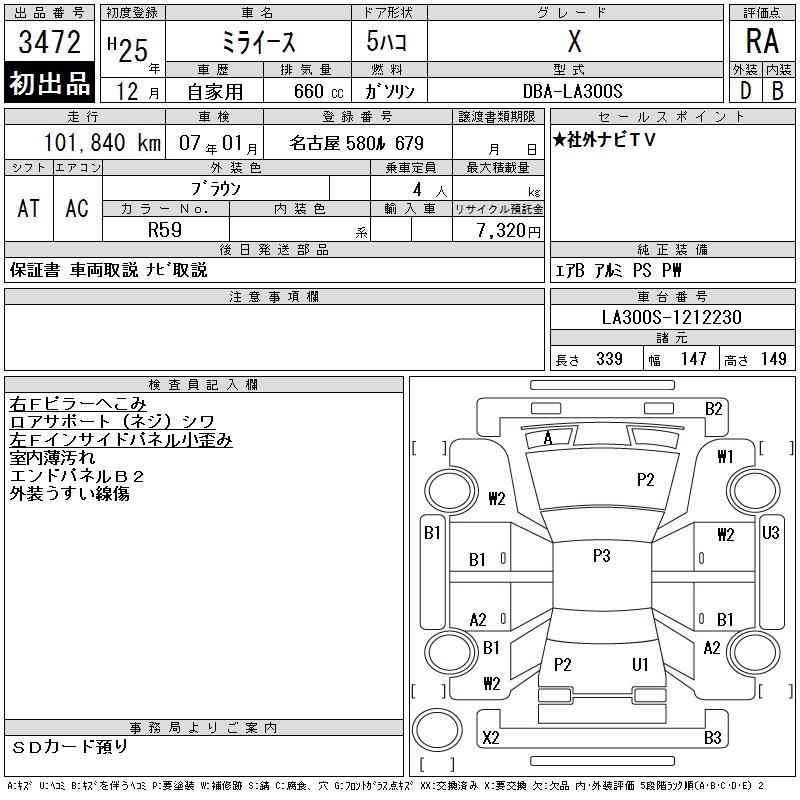Click the 純正装備 header
Screen dimensions: 800x800
[672, 249]
